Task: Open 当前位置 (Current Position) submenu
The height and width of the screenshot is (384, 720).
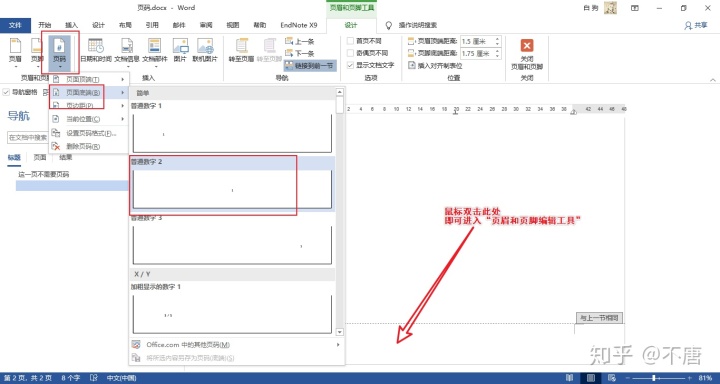Action: tap(88, 119)
